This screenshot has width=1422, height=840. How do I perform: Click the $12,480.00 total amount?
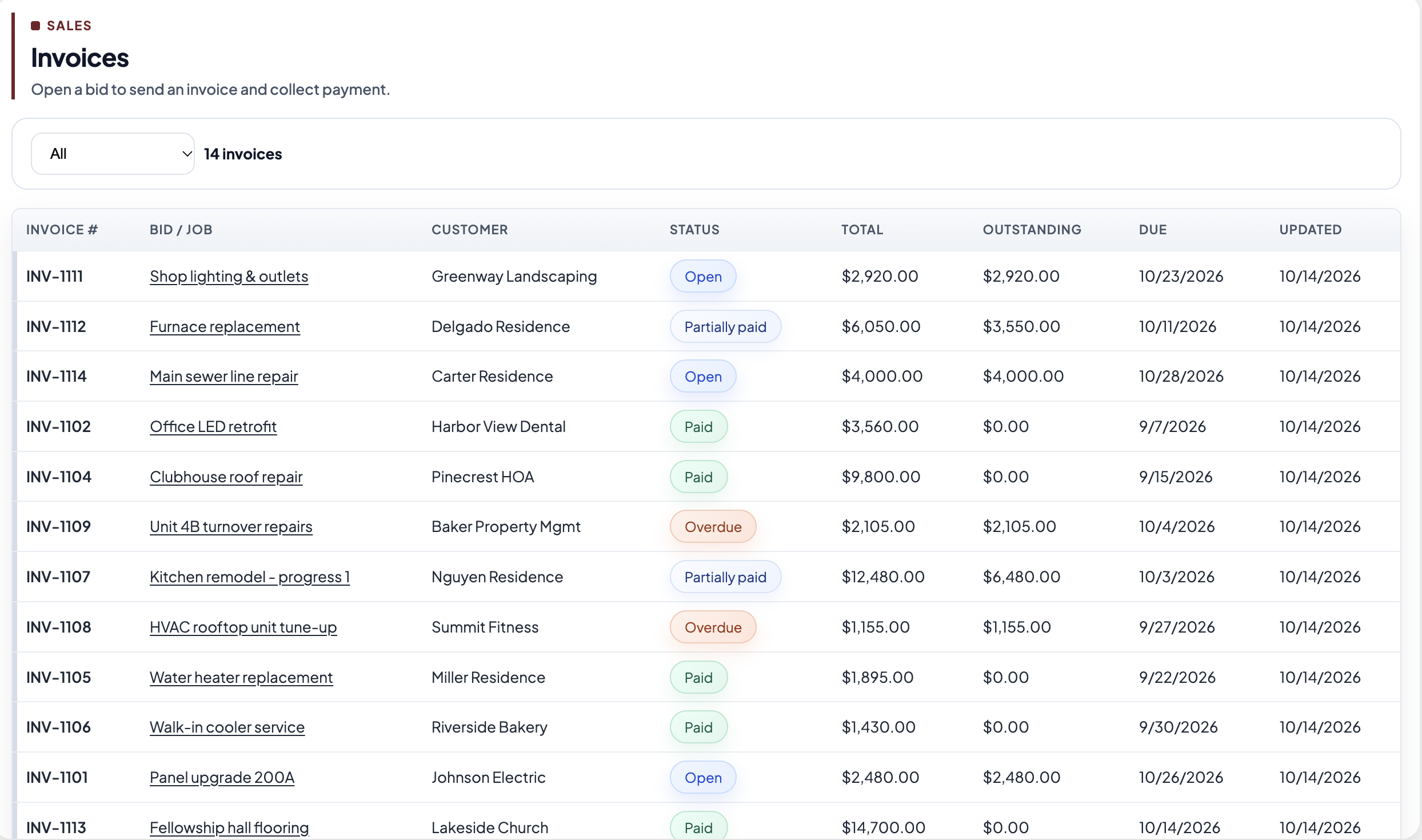pos(883,577)
